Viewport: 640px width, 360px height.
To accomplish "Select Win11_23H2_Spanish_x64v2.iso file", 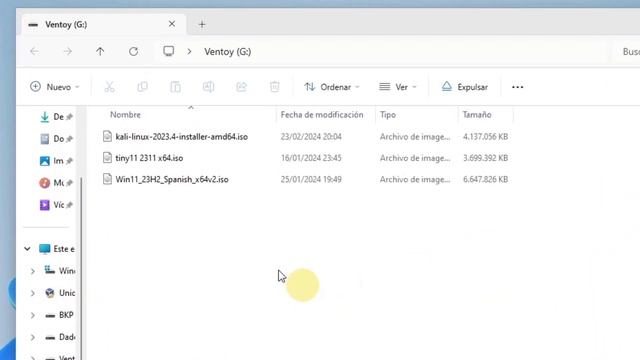I will tap(172, 179).
